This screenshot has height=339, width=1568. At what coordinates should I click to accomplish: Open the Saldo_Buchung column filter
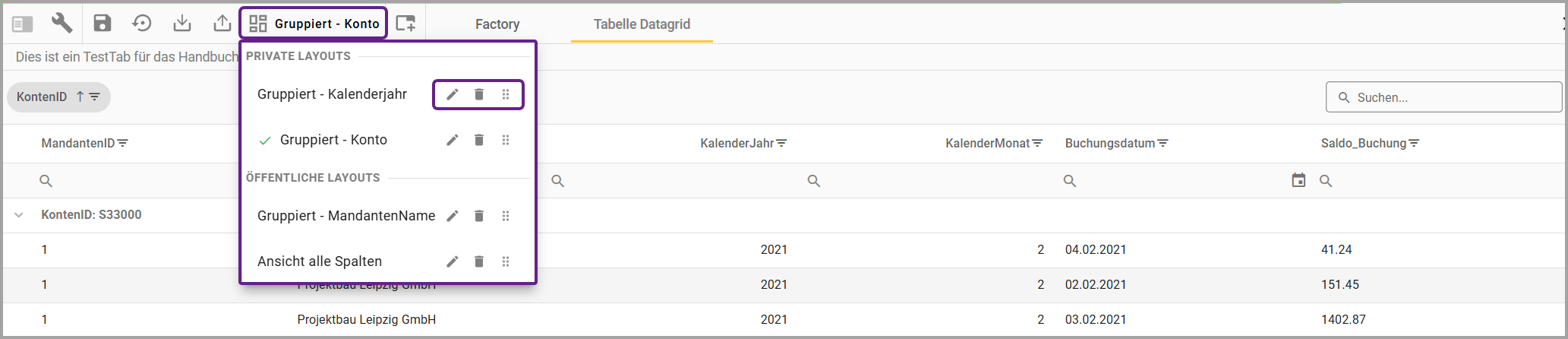pyautogui.click(x=1414, y=144)
